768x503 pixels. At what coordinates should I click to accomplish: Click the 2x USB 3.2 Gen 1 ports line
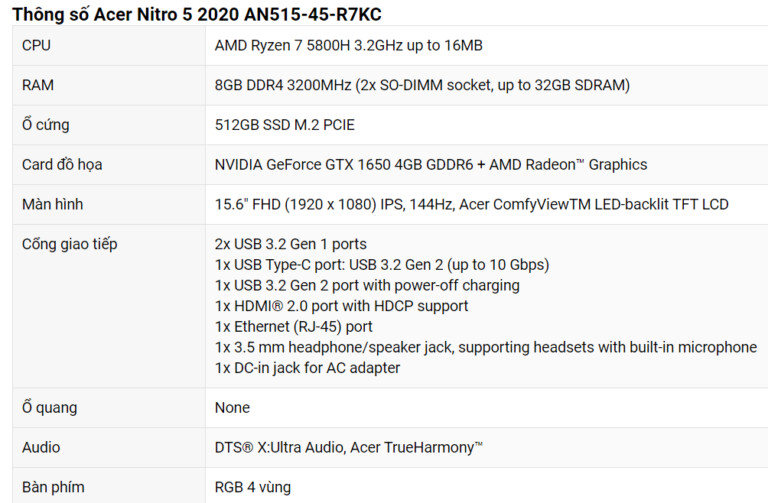point(290,244)
